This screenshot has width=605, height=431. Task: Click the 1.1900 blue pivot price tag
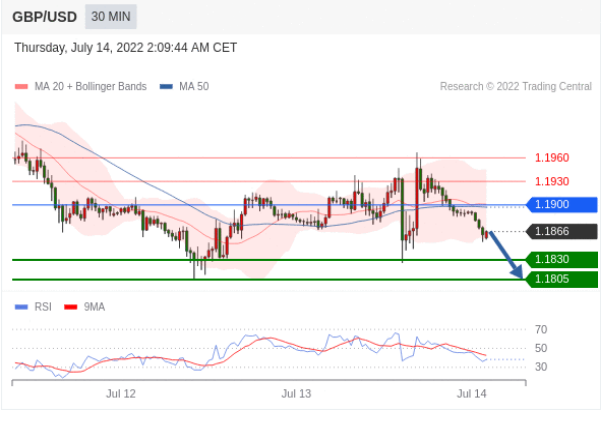pos(561,205)
